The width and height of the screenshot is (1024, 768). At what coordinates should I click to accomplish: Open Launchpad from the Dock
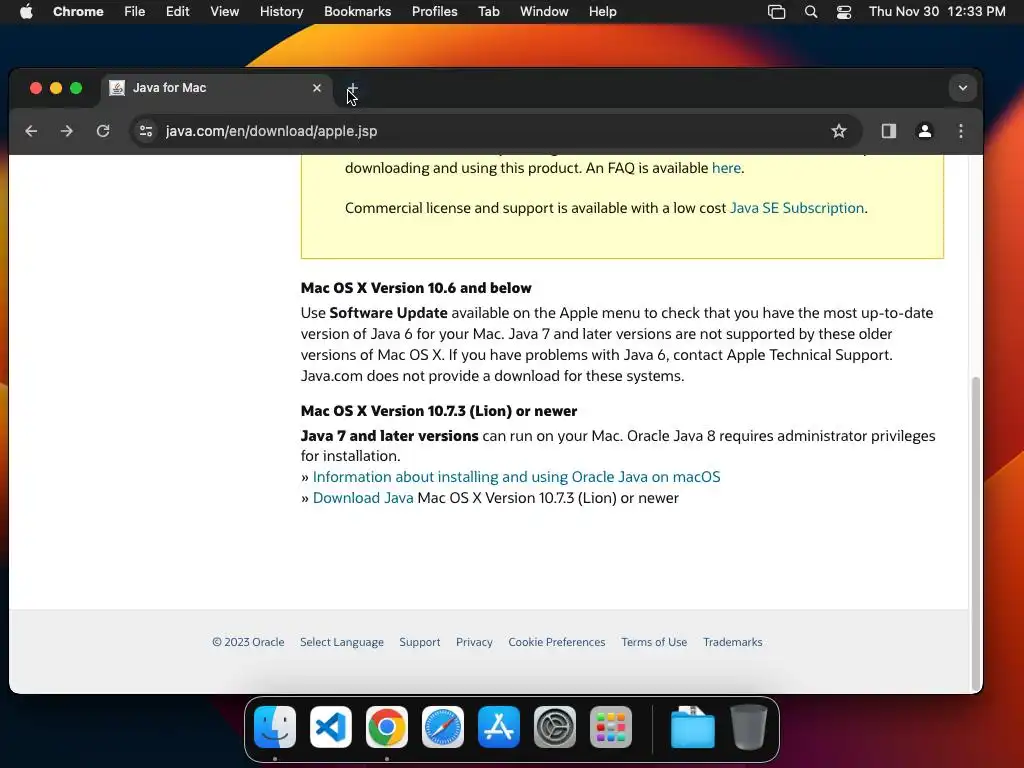[611, 727]
